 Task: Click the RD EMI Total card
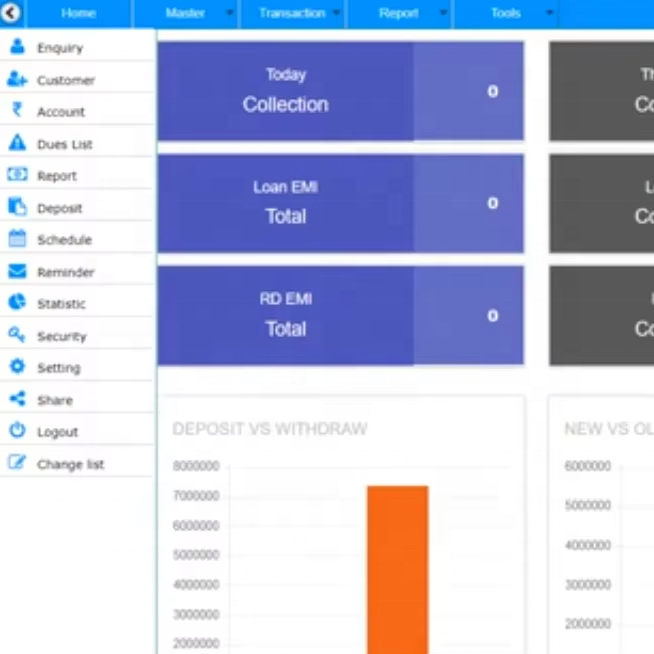pyautogui.click(x=340, y=315)
